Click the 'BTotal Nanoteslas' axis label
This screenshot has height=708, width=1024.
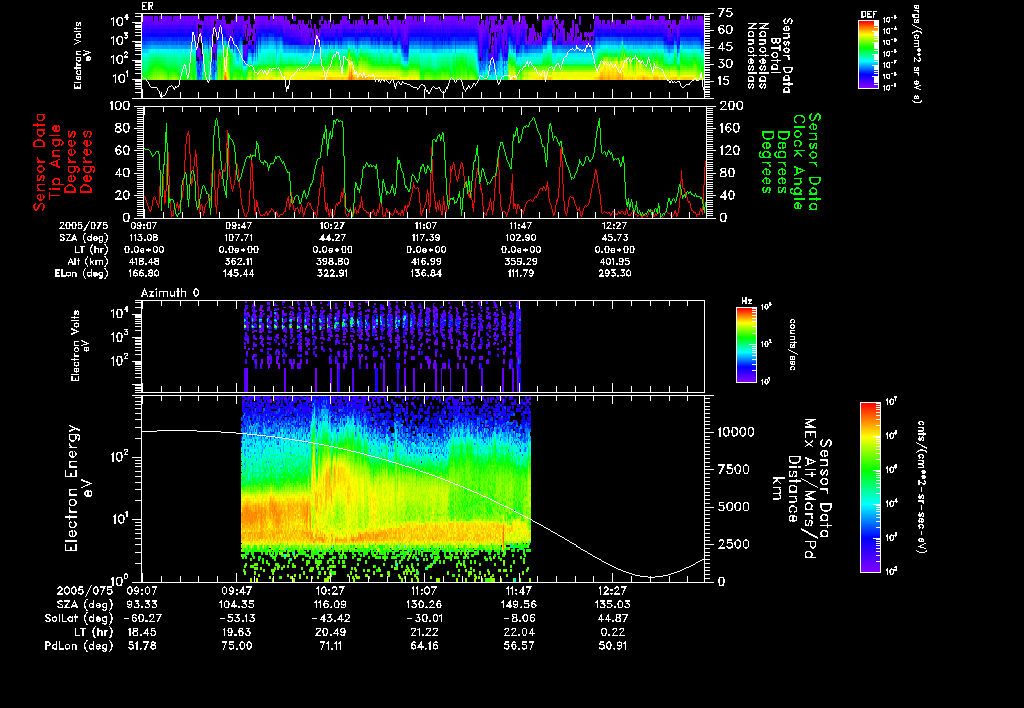tap(763, 55)
